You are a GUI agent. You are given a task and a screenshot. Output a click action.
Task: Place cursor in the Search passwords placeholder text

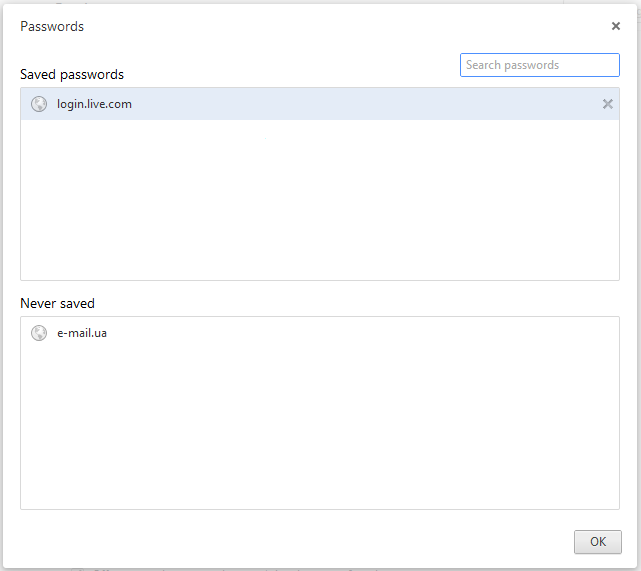(512, 65)
